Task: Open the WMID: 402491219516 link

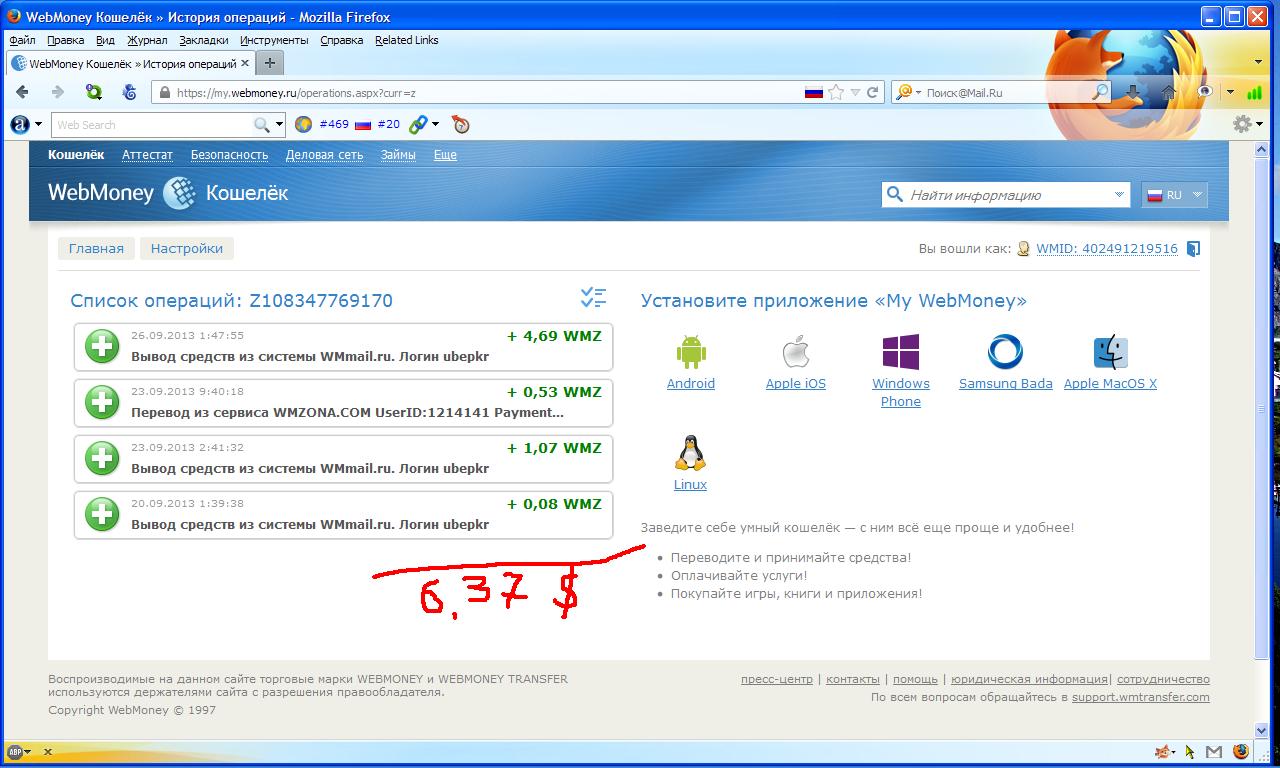Action: click(1107, 249)
